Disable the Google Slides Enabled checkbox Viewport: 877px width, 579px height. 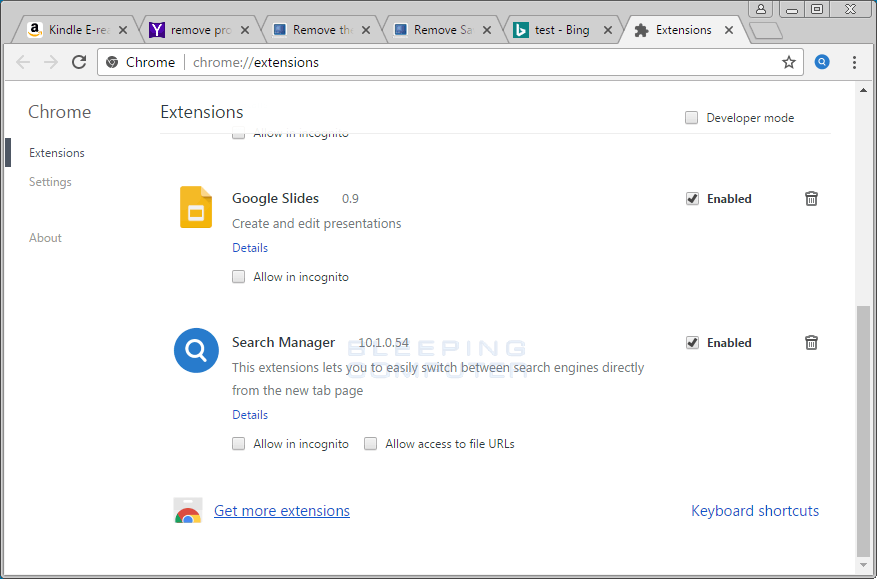(x=692, y=199)
